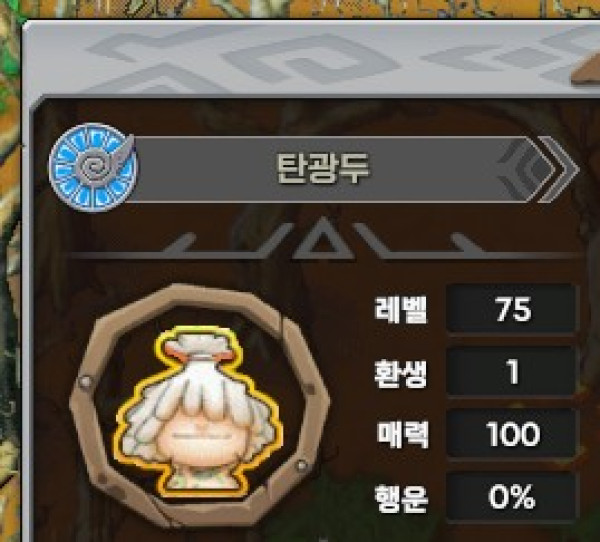
Task: Select the character name 탄광두
Action: 322,169
